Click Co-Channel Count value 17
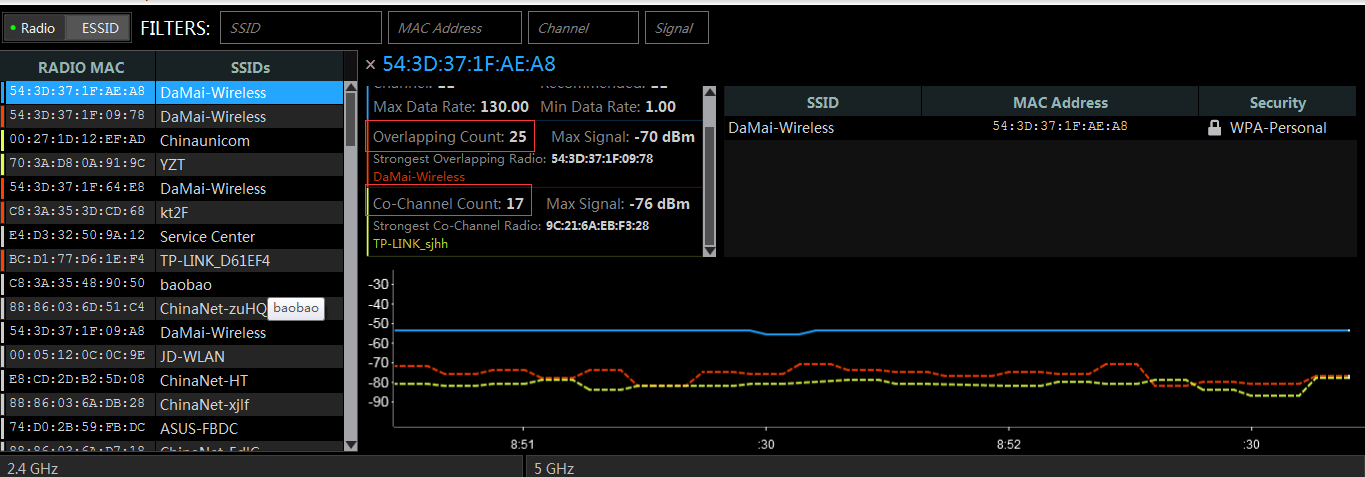Image resolution: width=1365 pixels, height=477 pixels. point(515,203)
